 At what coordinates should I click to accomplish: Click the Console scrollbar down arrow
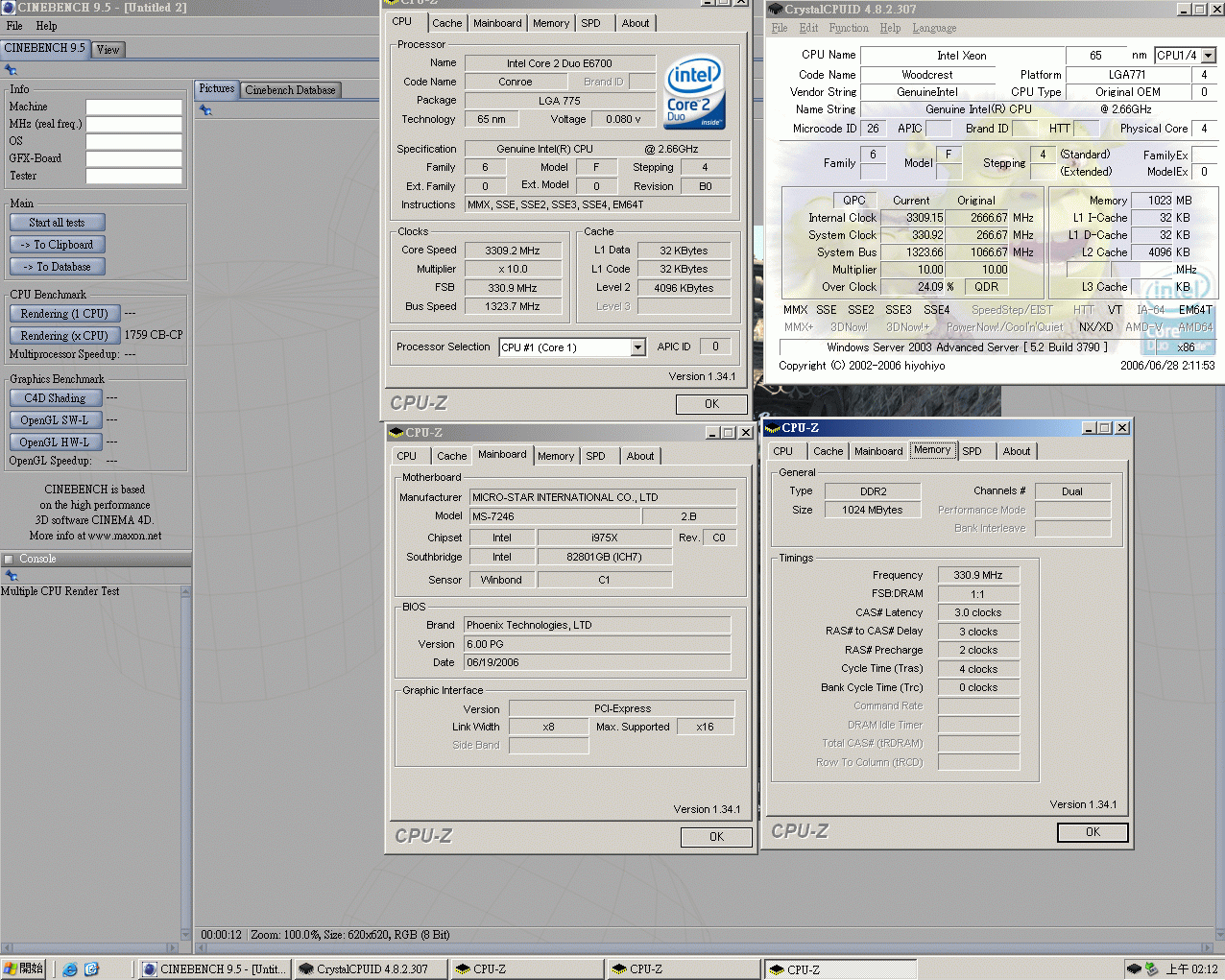(186, 934)
